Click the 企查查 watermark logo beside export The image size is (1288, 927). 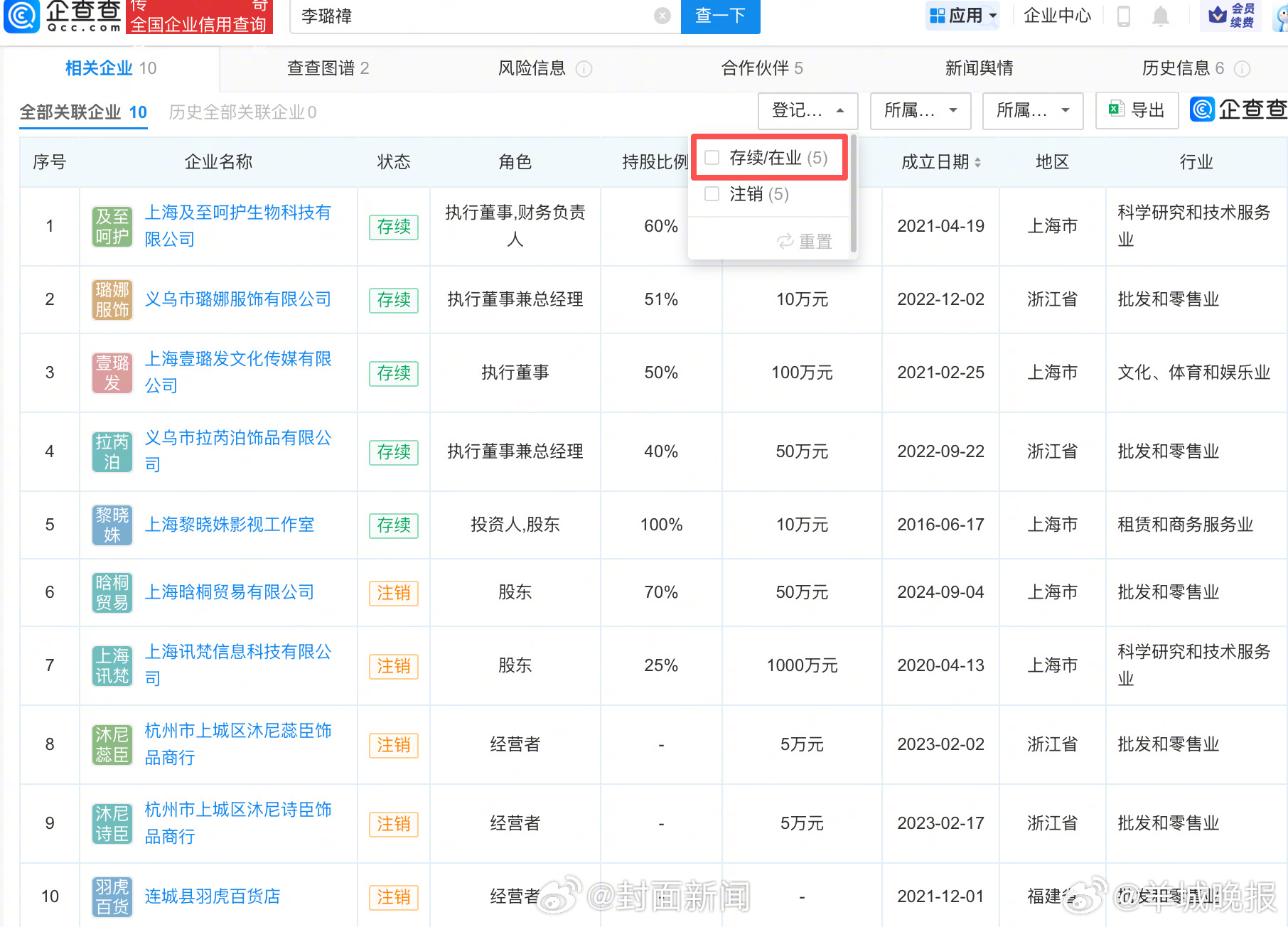pyautogui.click(x=1238, y=109)
